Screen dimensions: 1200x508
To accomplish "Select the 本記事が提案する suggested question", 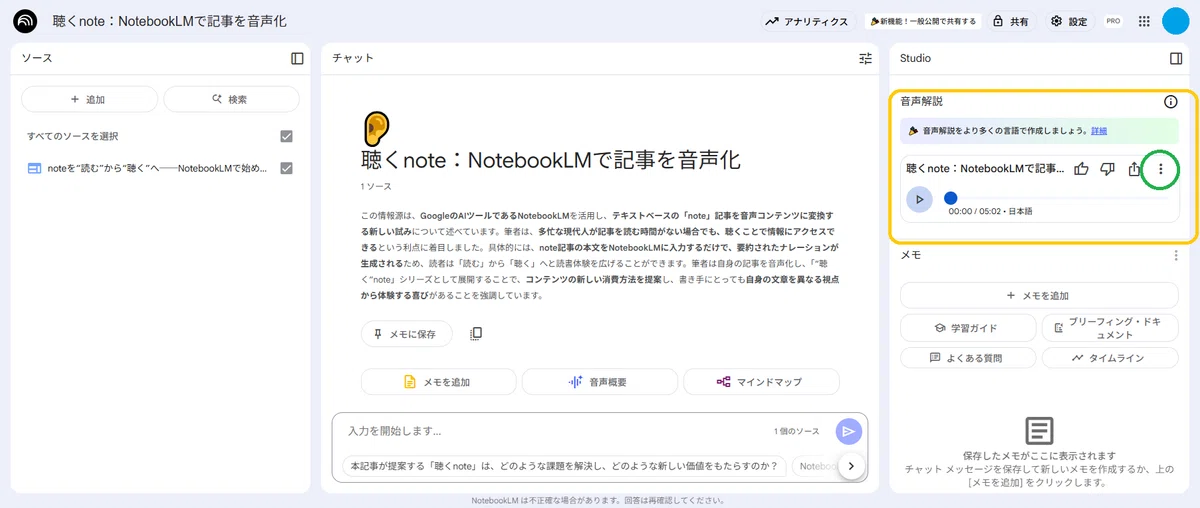I will tap(563, 466).
